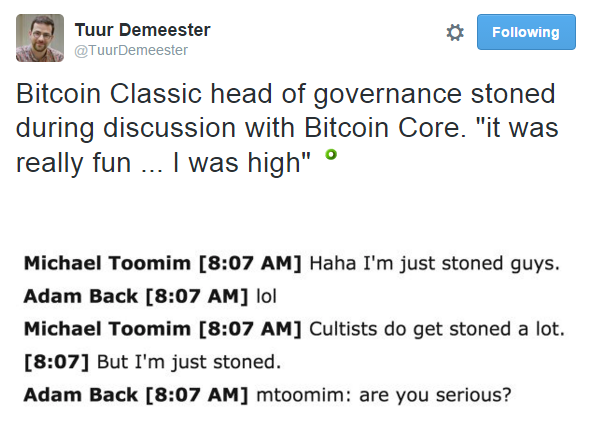The height and width of the screenshot is (433, 601).
Task: Open Tuur Demeester's profile photo
Action: coord(40,38)
